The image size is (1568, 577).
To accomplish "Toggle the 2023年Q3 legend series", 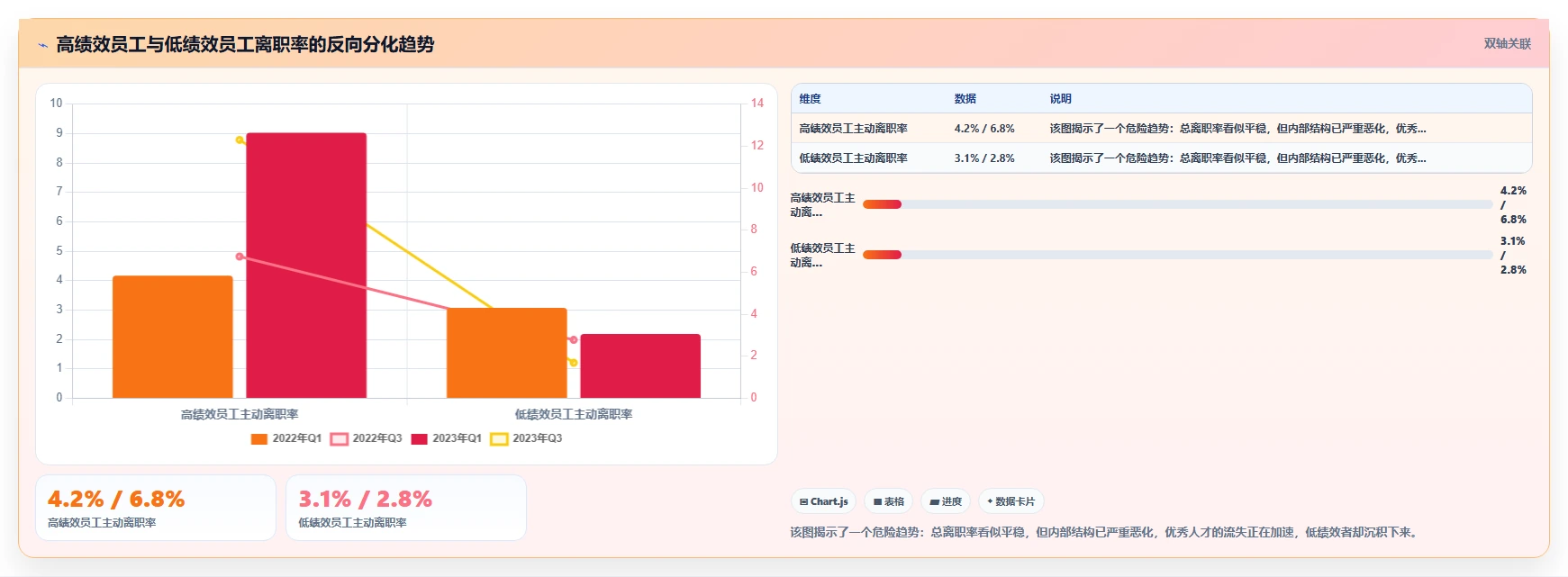I will click(527, 438).
